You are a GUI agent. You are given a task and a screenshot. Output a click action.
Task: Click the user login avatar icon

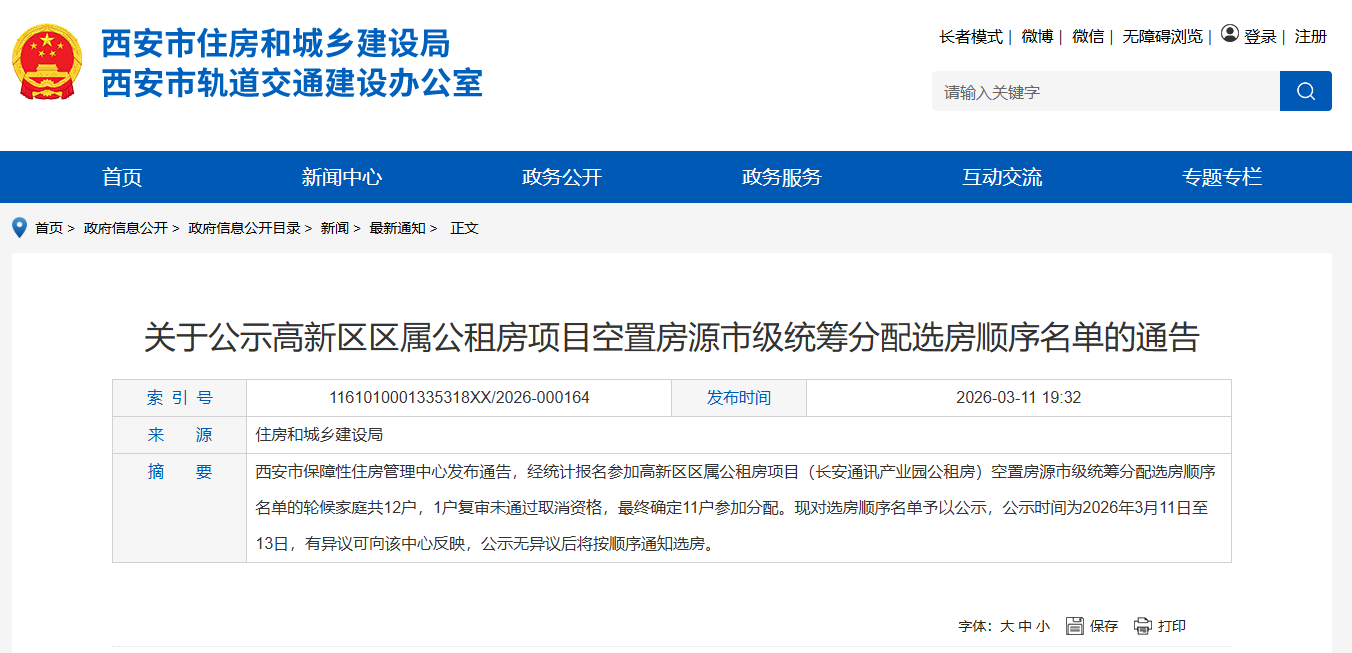(1229, 34)
